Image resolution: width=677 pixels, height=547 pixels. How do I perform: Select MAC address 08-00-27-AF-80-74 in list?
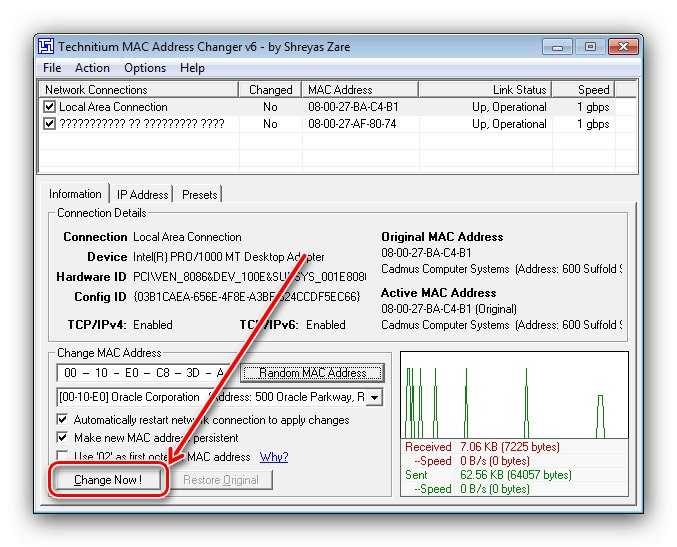pyautogui.click(x=352, y=124)
